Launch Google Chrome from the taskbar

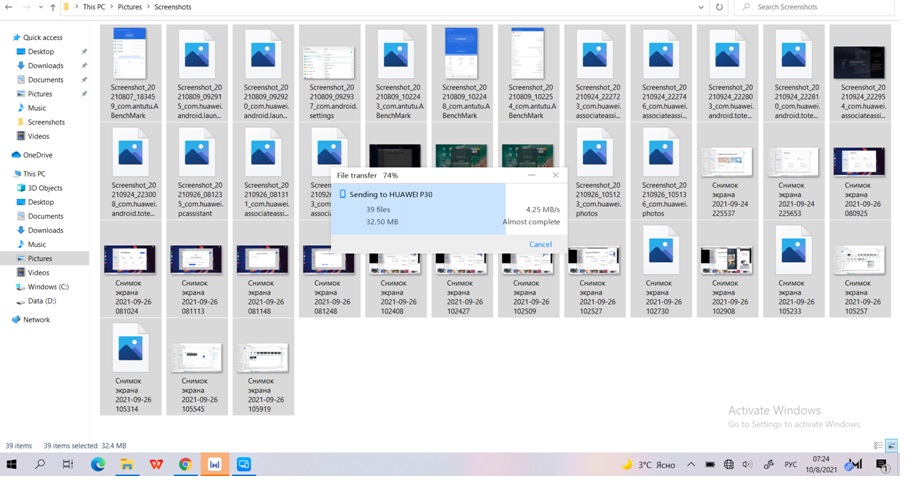(x=185, y=465)
